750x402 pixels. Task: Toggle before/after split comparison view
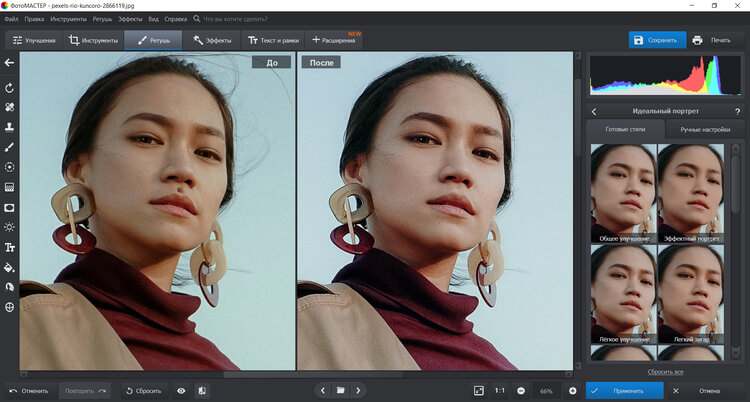pyautogui.click(x=202, y=391)
